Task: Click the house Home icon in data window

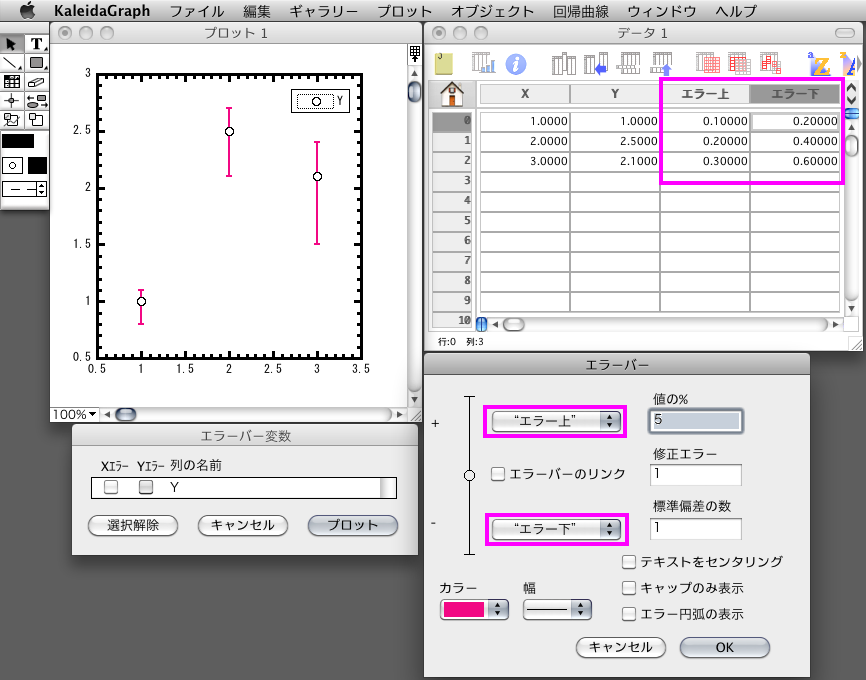Action: click(452, 94)
